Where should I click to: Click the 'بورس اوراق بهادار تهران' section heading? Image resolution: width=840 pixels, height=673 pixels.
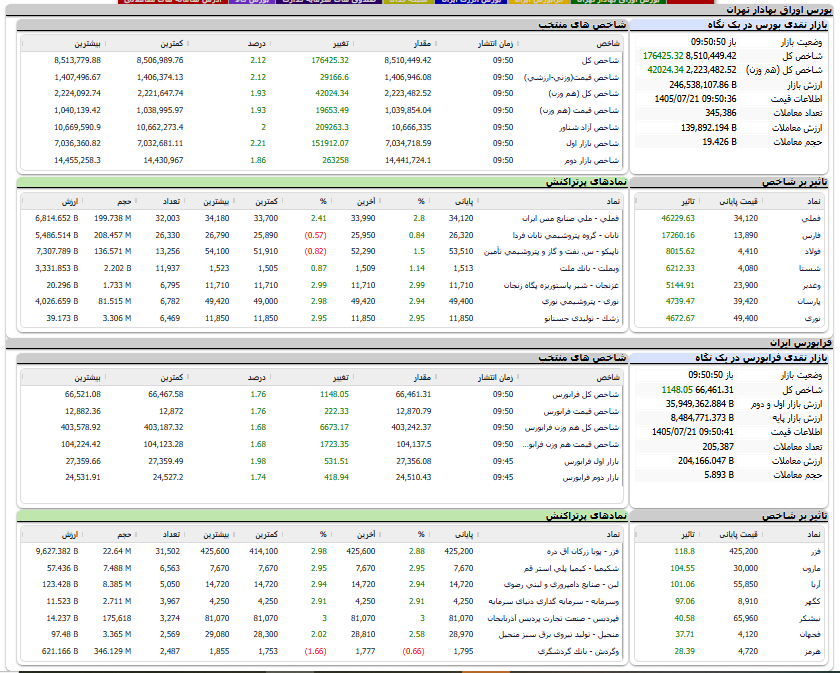779,10
